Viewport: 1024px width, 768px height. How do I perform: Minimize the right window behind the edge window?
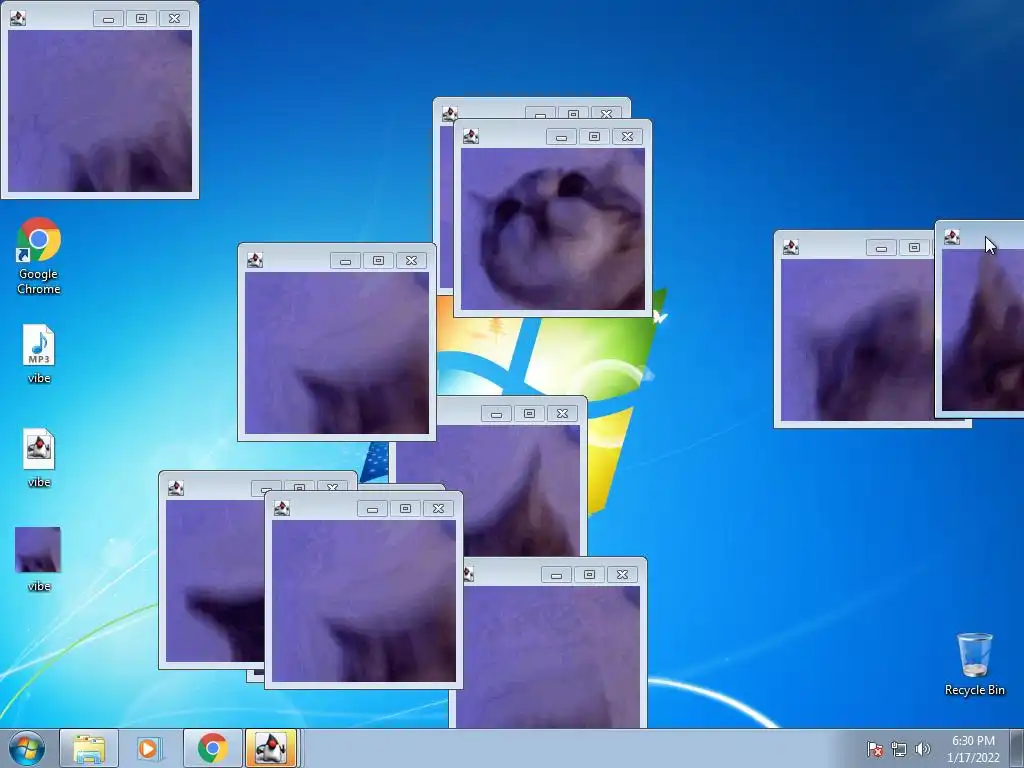pos(881,248)
